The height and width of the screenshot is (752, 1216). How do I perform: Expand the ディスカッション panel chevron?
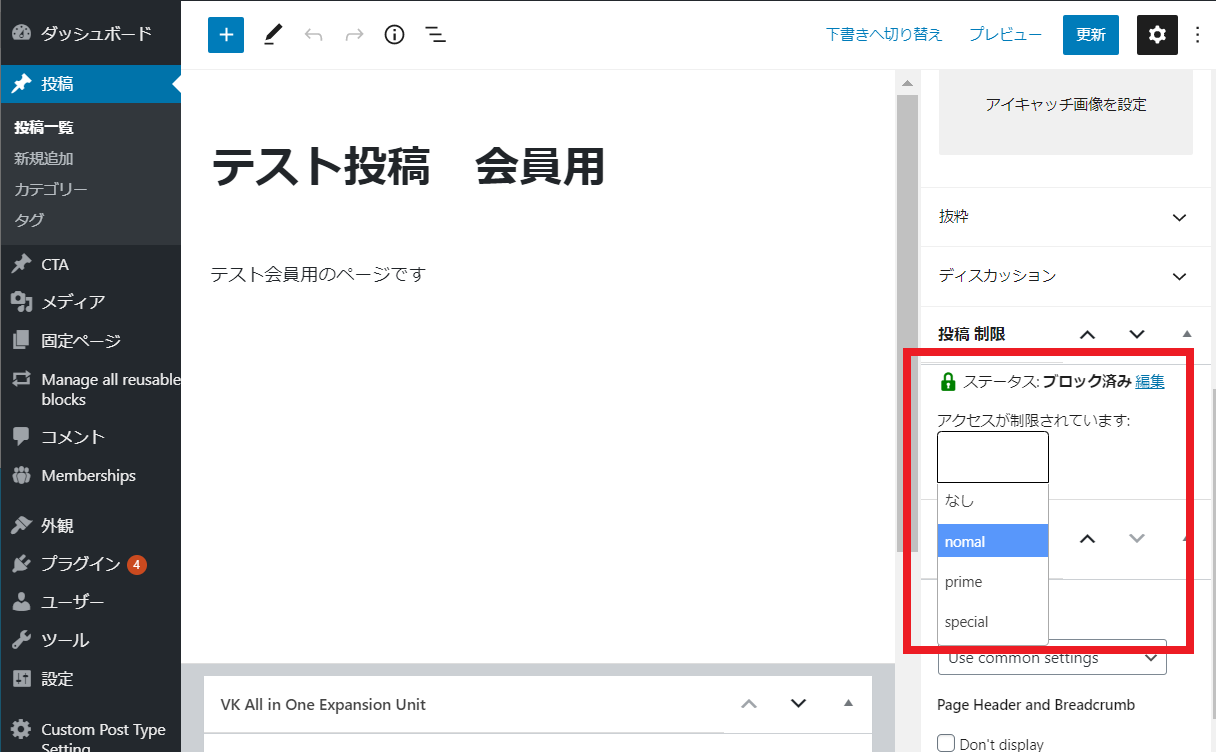[1179, 276]
